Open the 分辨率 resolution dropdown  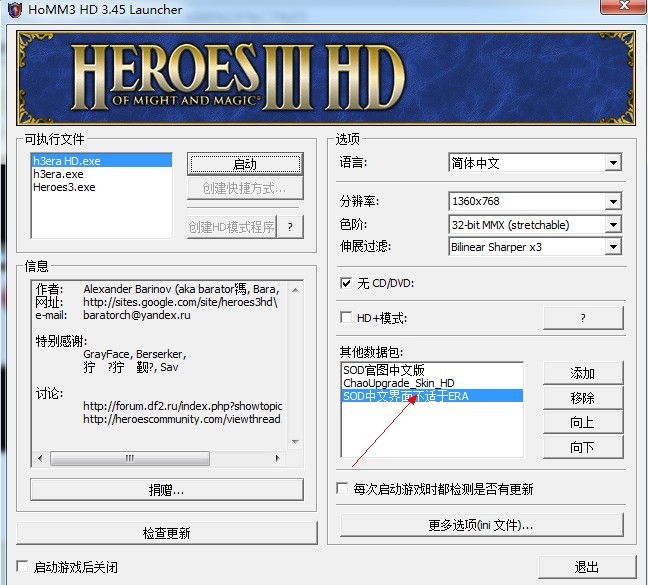pyautogui.click(x=613, y=201)
